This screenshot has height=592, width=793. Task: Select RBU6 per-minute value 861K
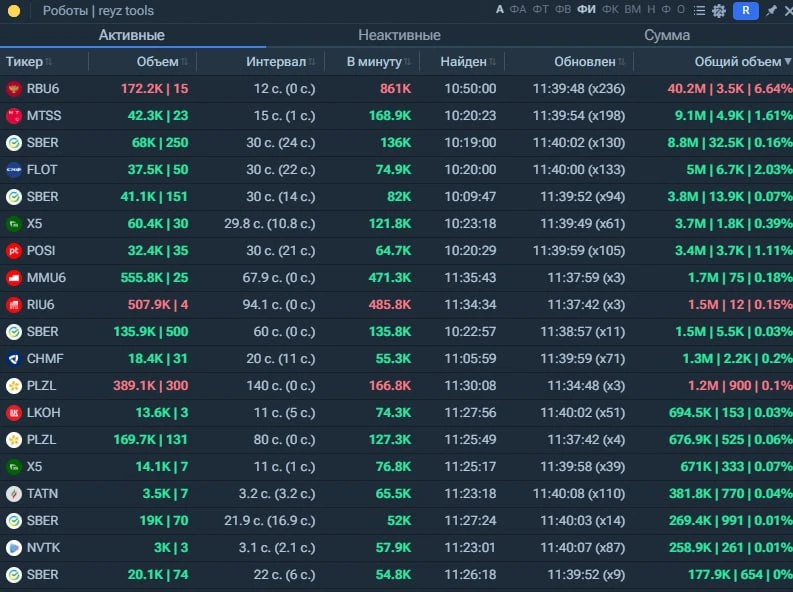395,89
